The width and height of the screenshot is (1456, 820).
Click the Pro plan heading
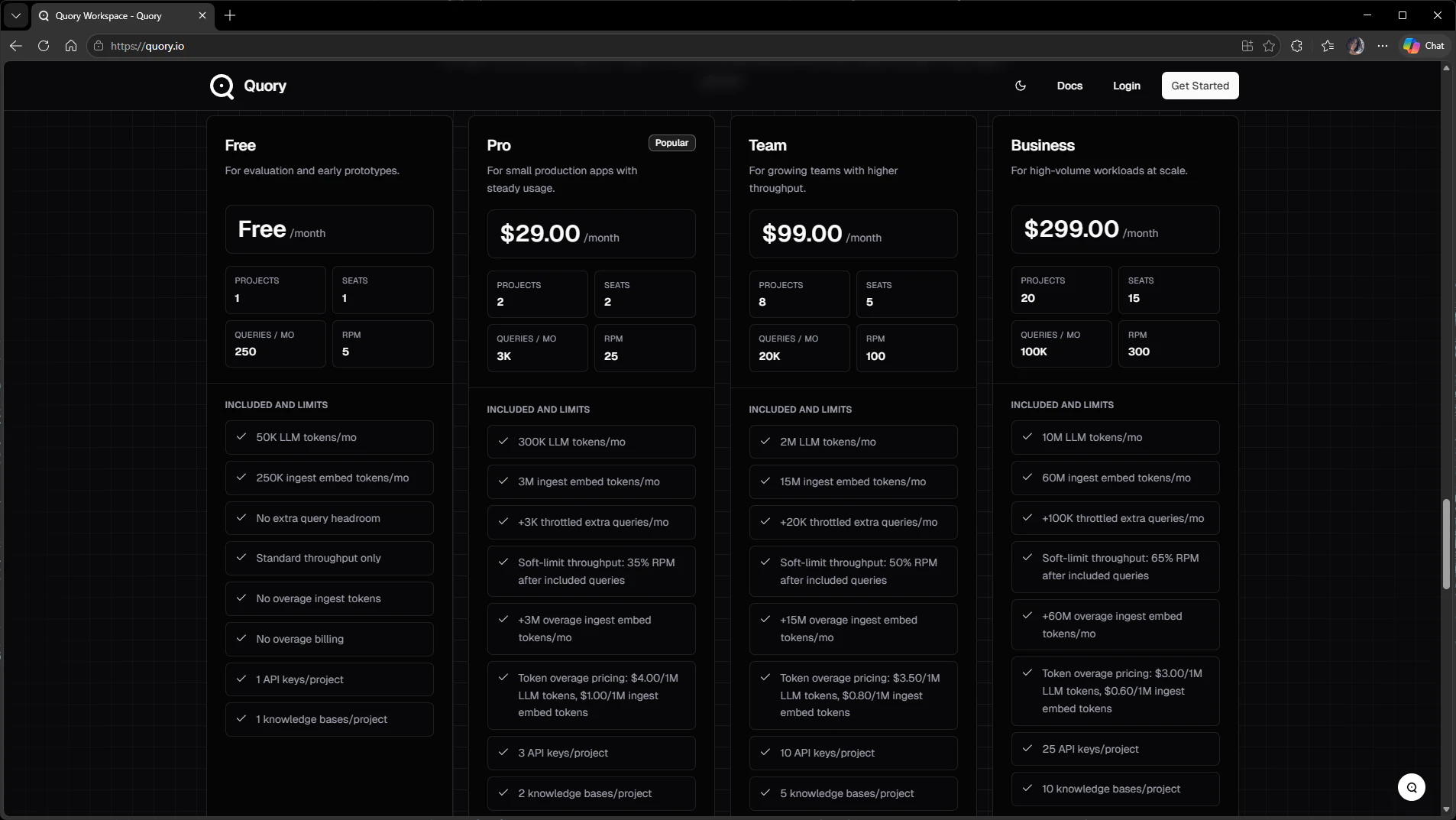[x=499, y=145]
